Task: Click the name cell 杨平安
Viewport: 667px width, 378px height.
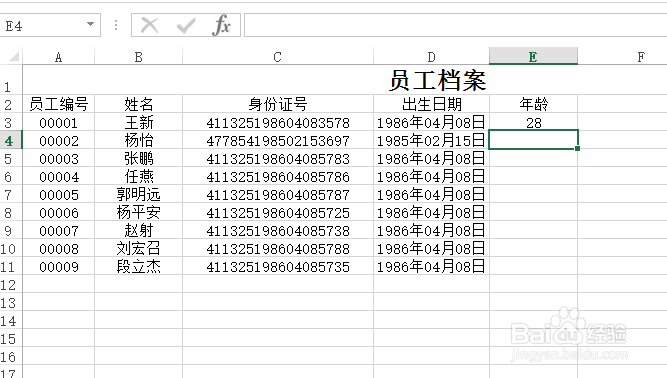Action: 139,212
